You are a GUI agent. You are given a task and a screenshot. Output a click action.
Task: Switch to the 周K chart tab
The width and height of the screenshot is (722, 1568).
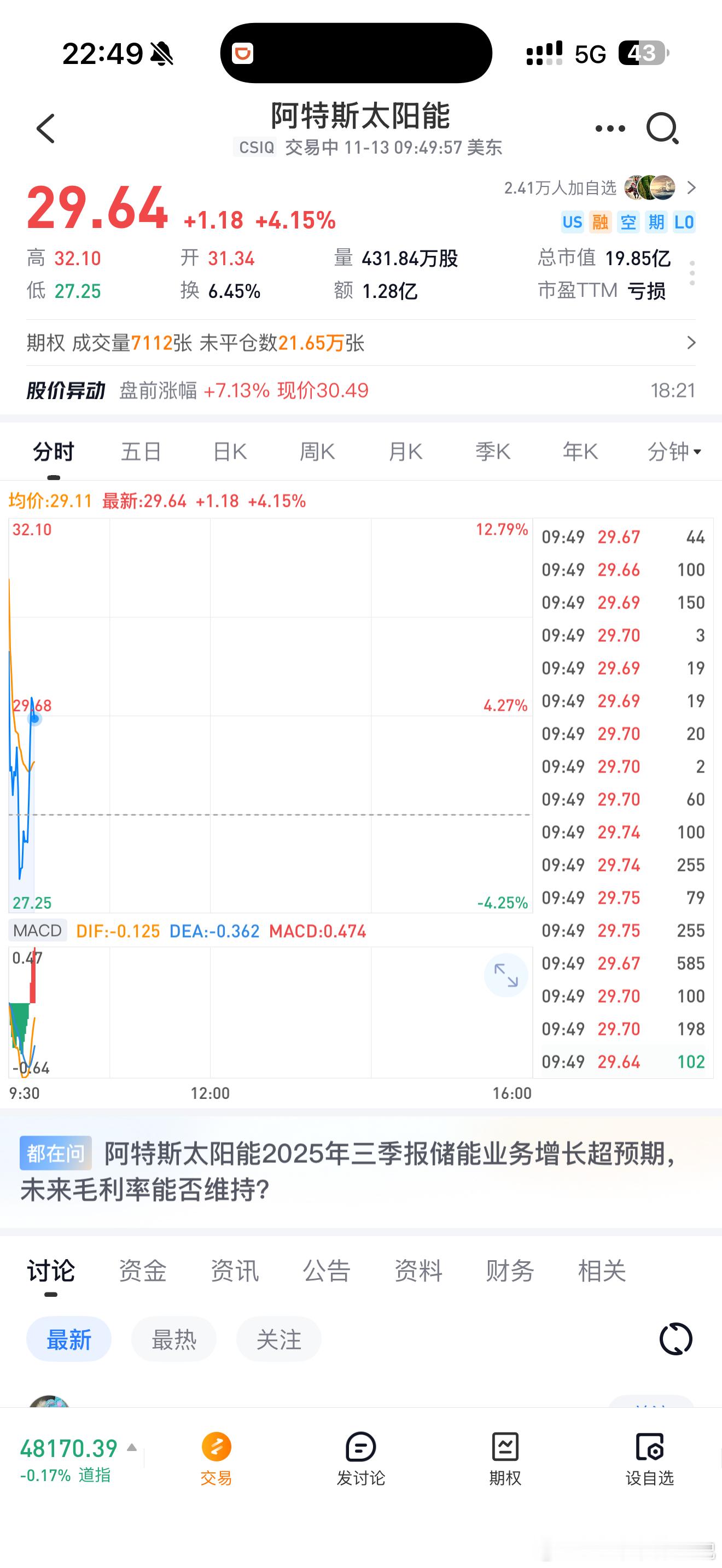[317, 452]
